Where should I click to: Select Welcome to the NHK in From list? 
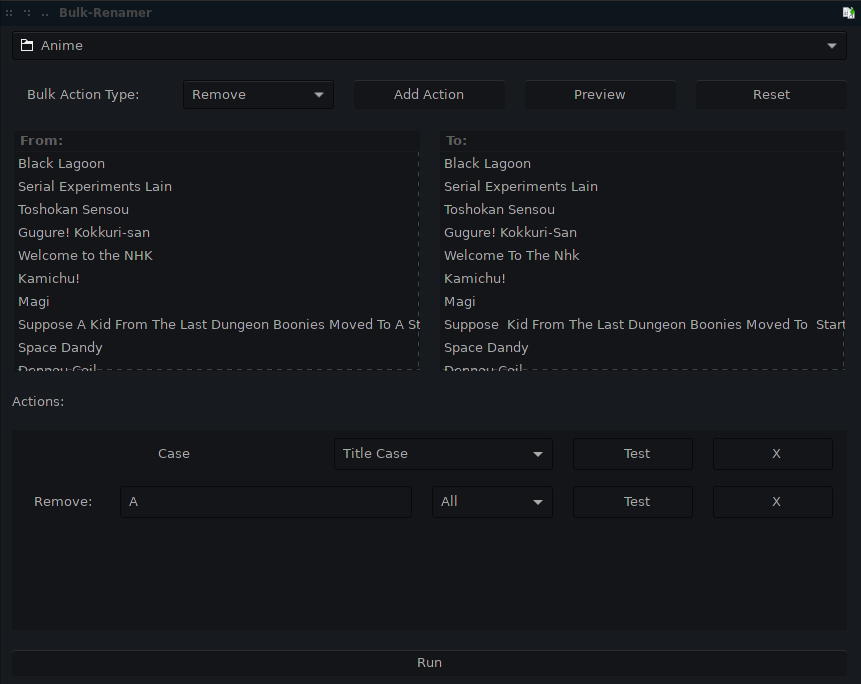[x=217, y=256]
